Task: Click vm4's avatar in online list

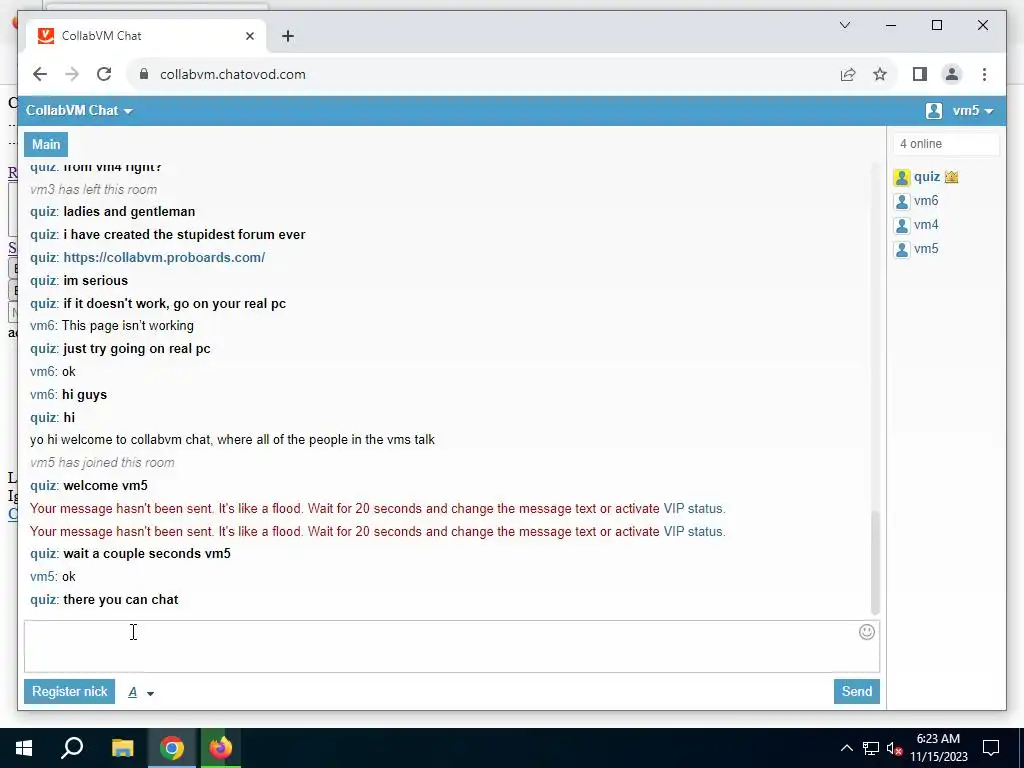Action: (902, 225)
